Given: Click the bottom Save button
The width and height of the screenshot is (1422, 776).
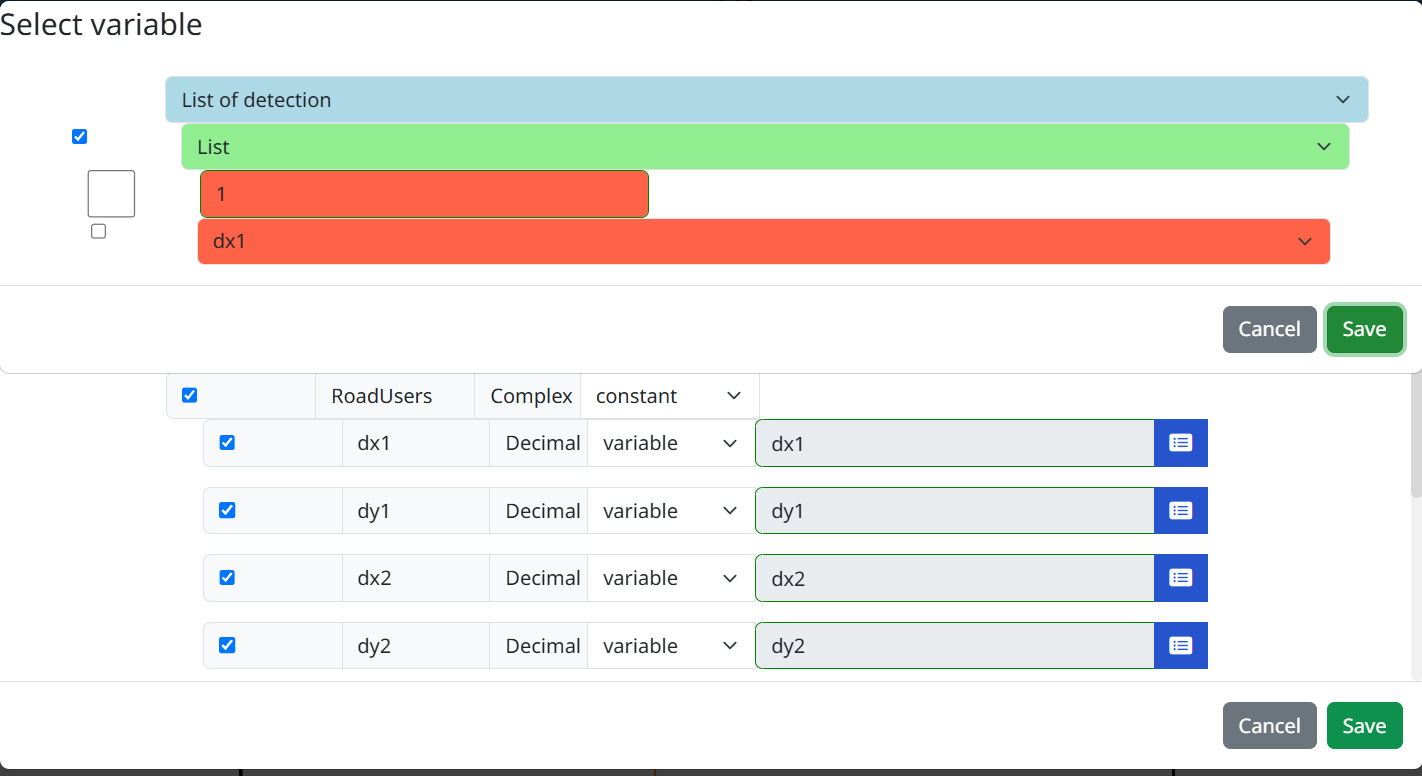Looking at the screenshot, I should pyautogui.click(x=1364, y=726).
